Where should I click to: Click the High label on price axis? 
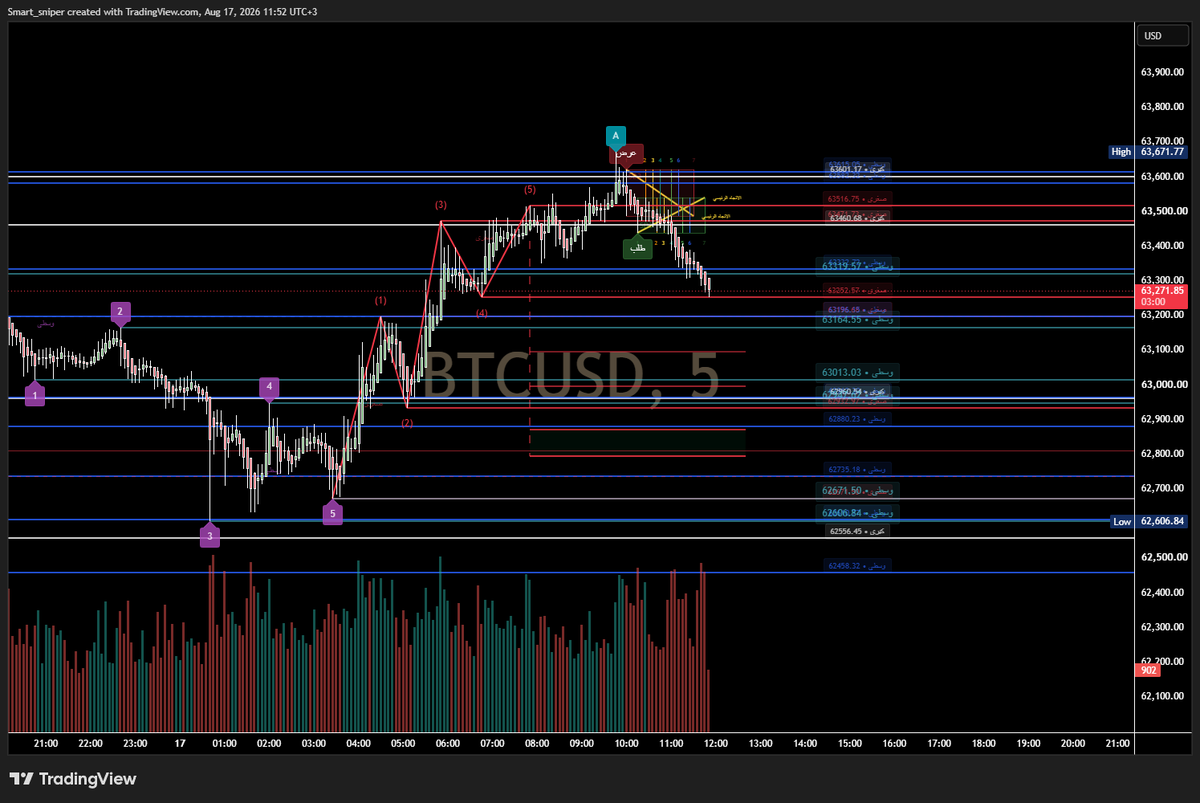[x=1121, y=152]
